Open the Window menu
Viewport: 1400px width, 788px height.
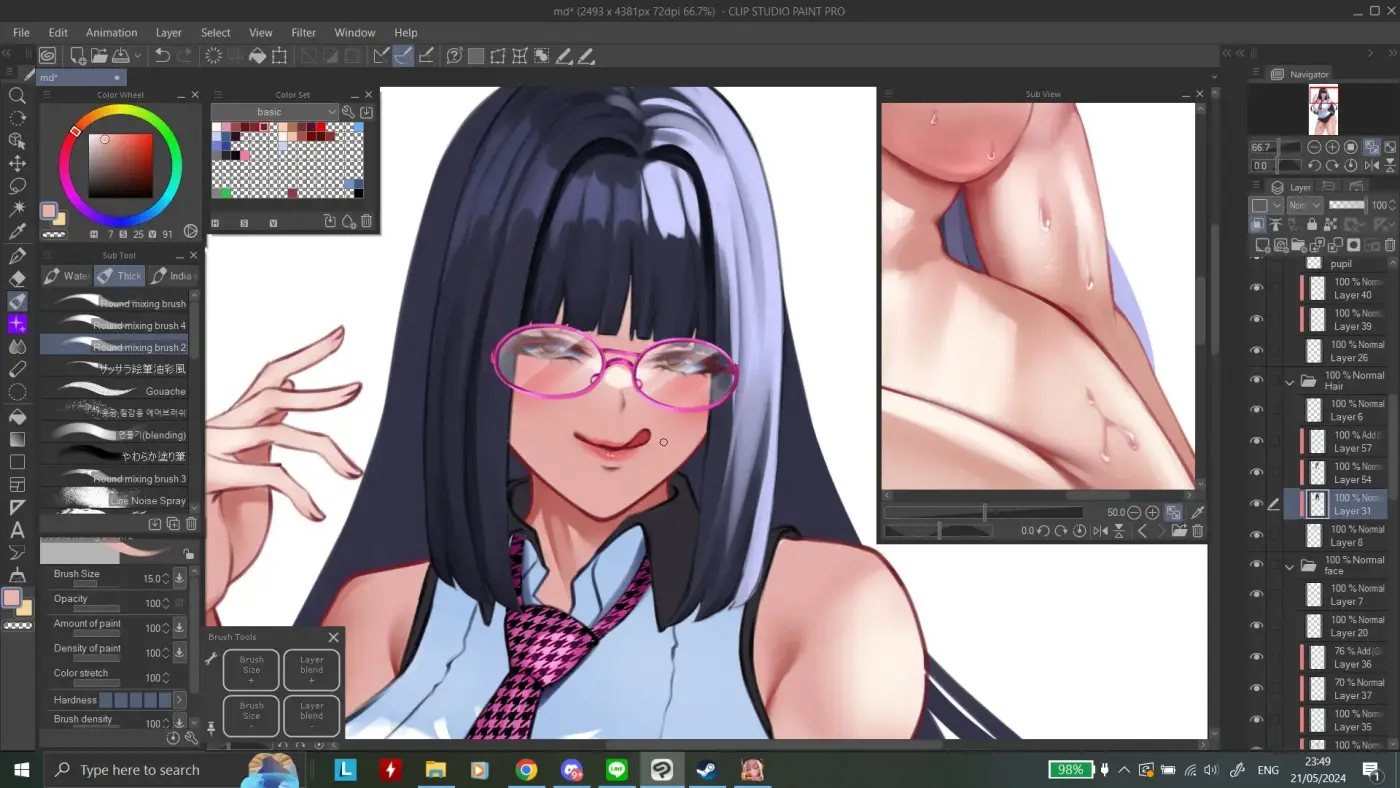[355, 33]
